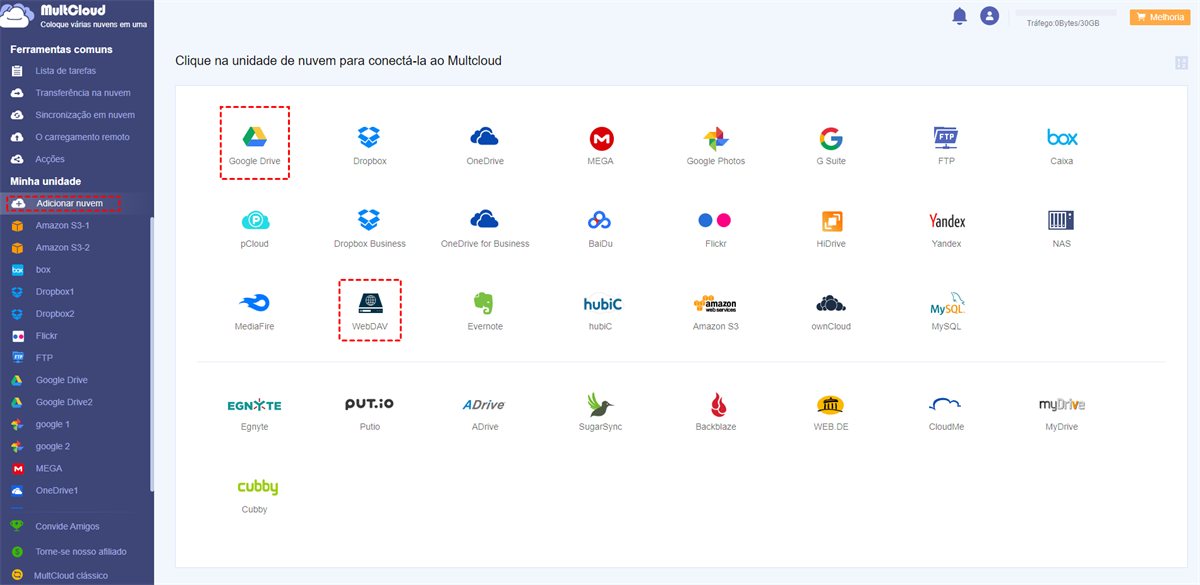Viewport: 1200px width, 585px height.
Task: Select the MySQL database icon
Action: click(x=946, y=305)
